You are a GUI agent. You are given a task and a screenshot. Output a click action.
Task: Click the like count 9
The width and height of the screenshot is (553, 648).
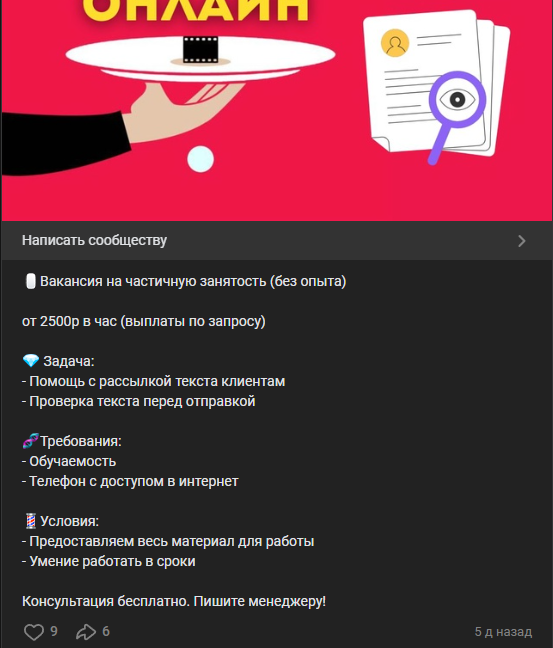click(x=54, y=631)
